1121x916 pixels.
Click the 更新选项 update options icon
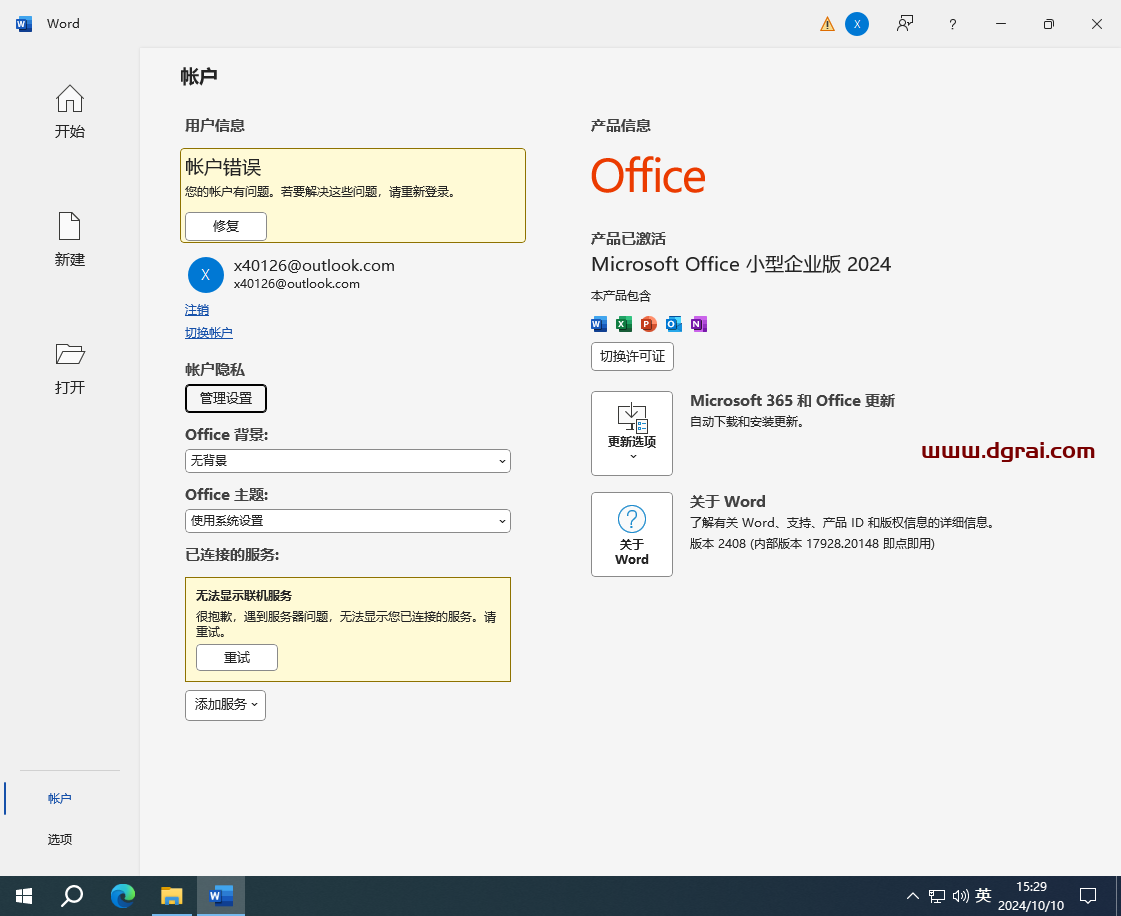[x=632, y=433]
